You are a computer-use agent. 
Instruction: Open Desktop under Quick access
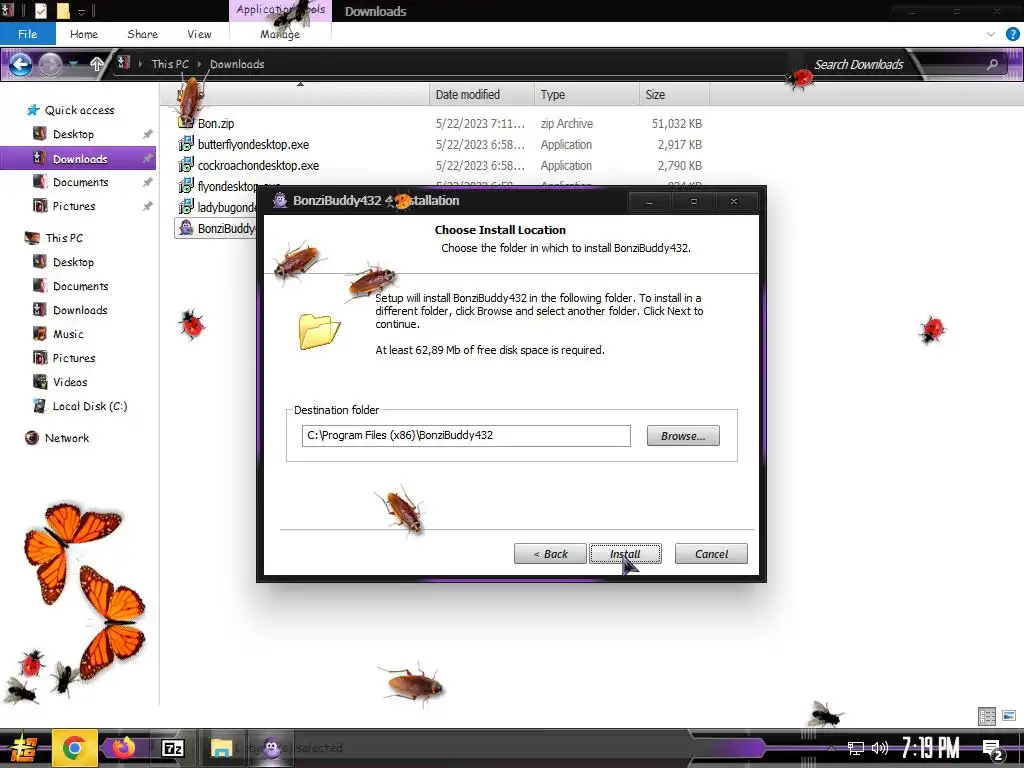click(73, 134)
